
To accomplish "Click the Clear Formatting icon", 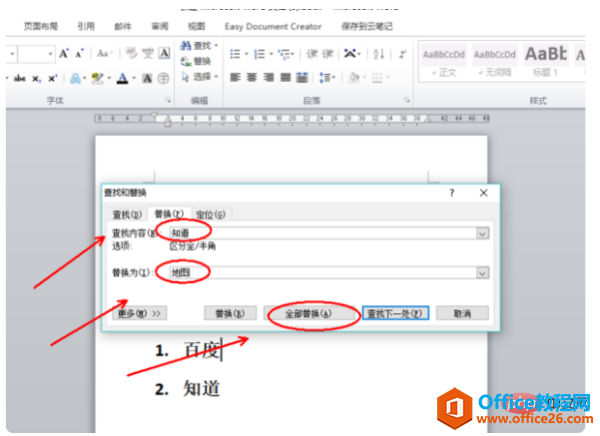I will pyautogui.click(x=132, y=53).
